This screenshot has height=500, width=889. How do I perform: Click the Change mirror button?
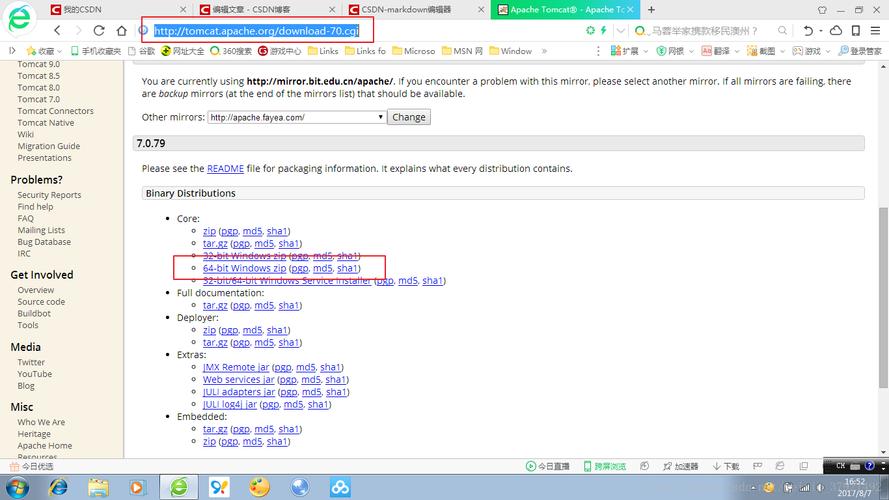tap(409, 117)
